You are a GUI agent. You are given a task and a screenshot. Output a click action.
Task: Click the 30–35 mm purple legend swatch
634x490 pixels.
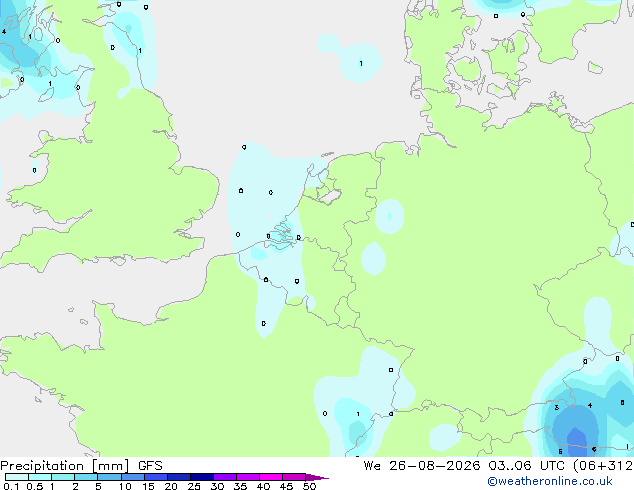(224, 477)
